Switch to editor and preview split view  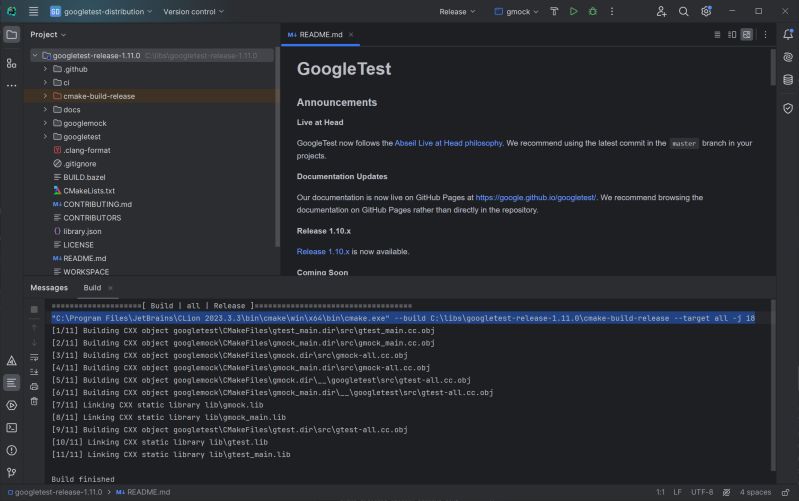coord(732,35)
